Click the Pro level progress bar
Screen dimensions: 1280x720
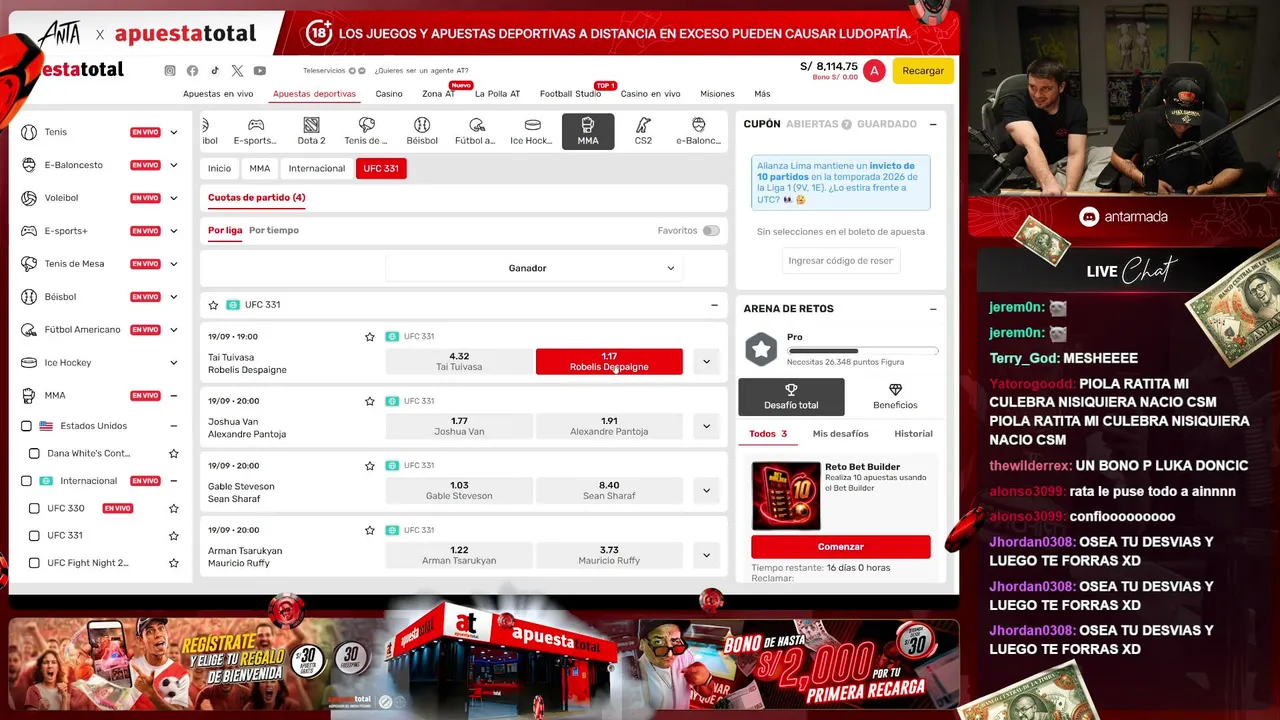pyautogui.click(x=863, y=351)
